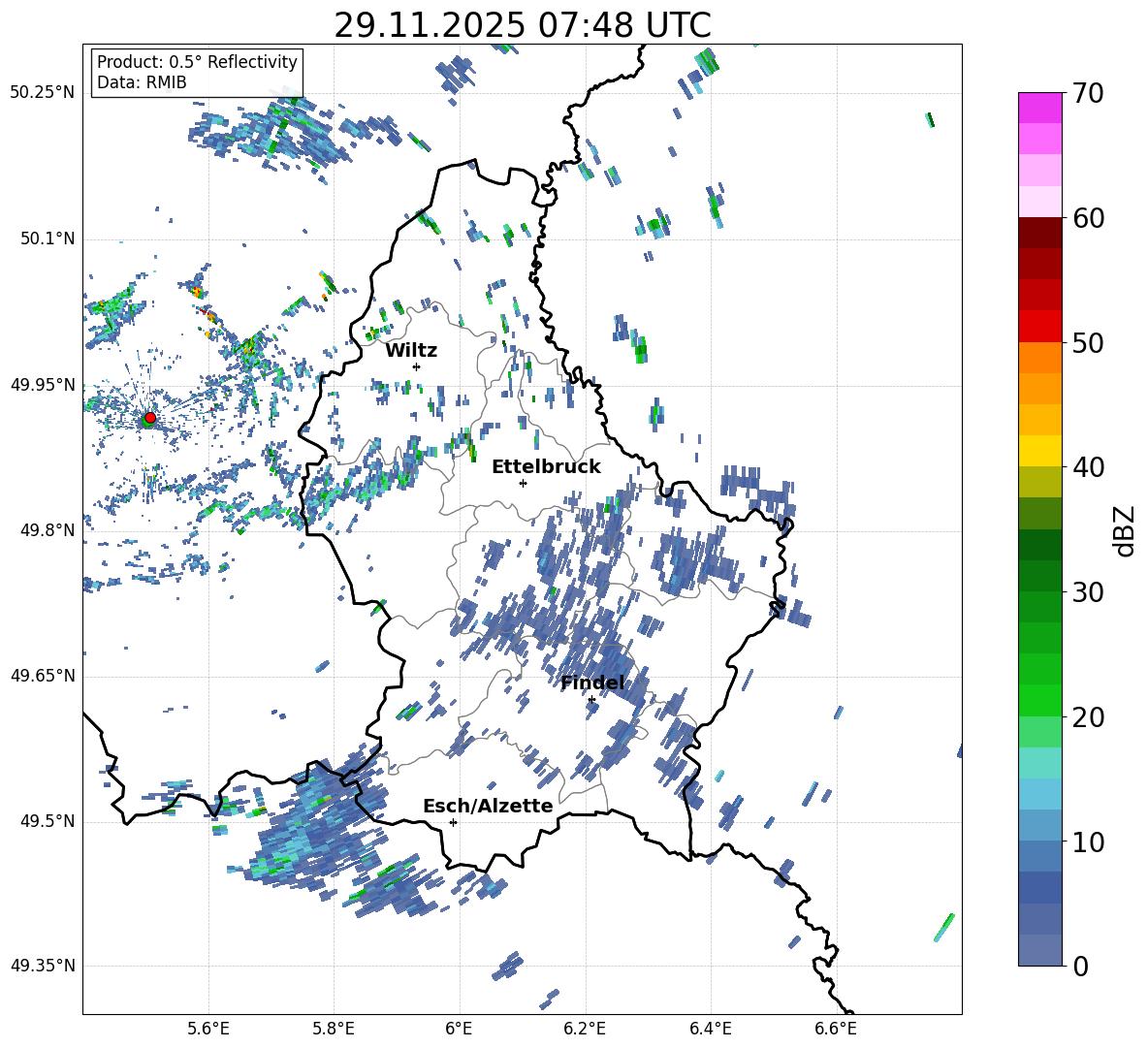Pick the bright red colorbar segment above 50

click(x=1040, y=326)
